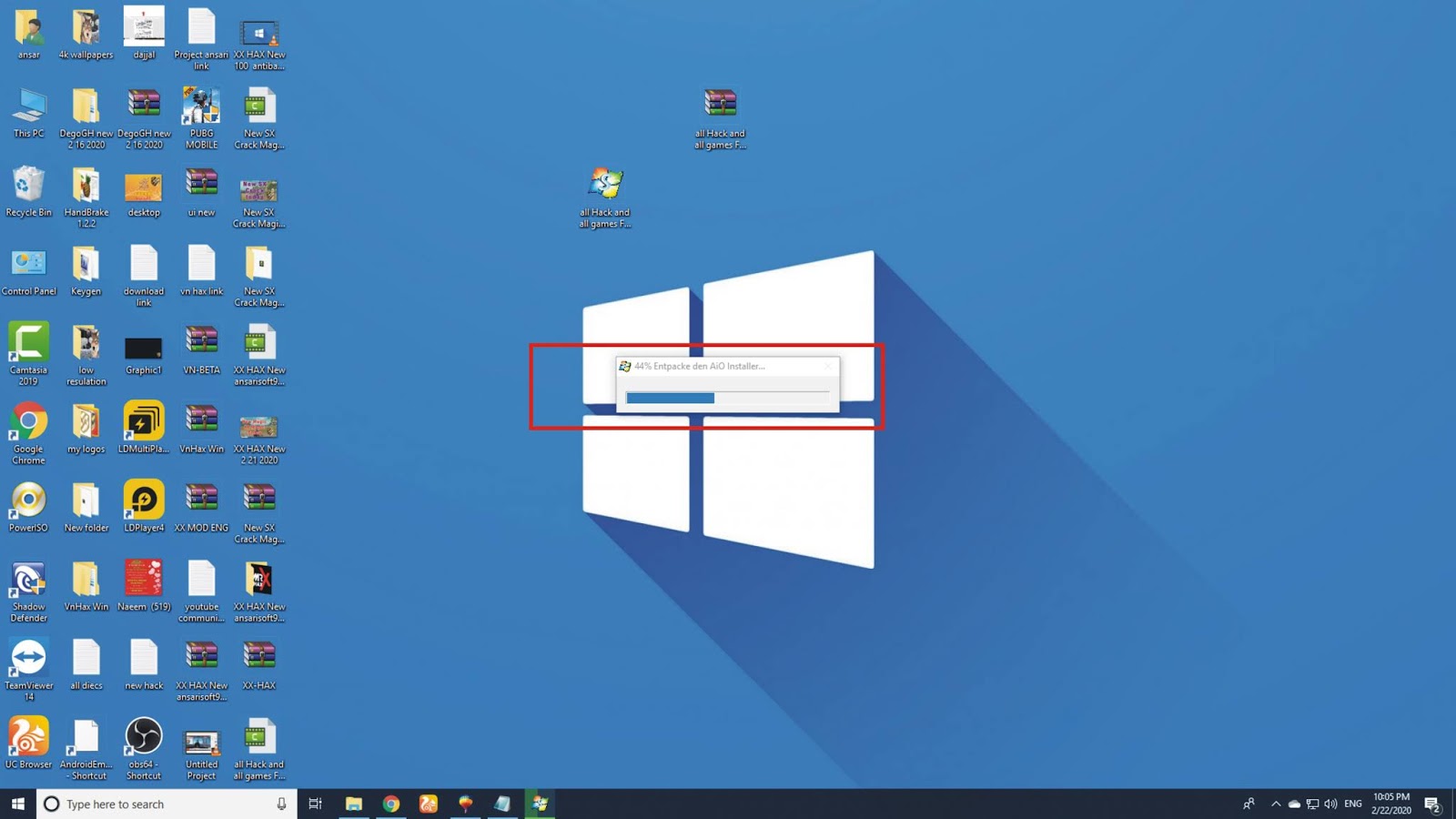
Task: Open File Explorer from the taskbar
Action: (354, 804)
